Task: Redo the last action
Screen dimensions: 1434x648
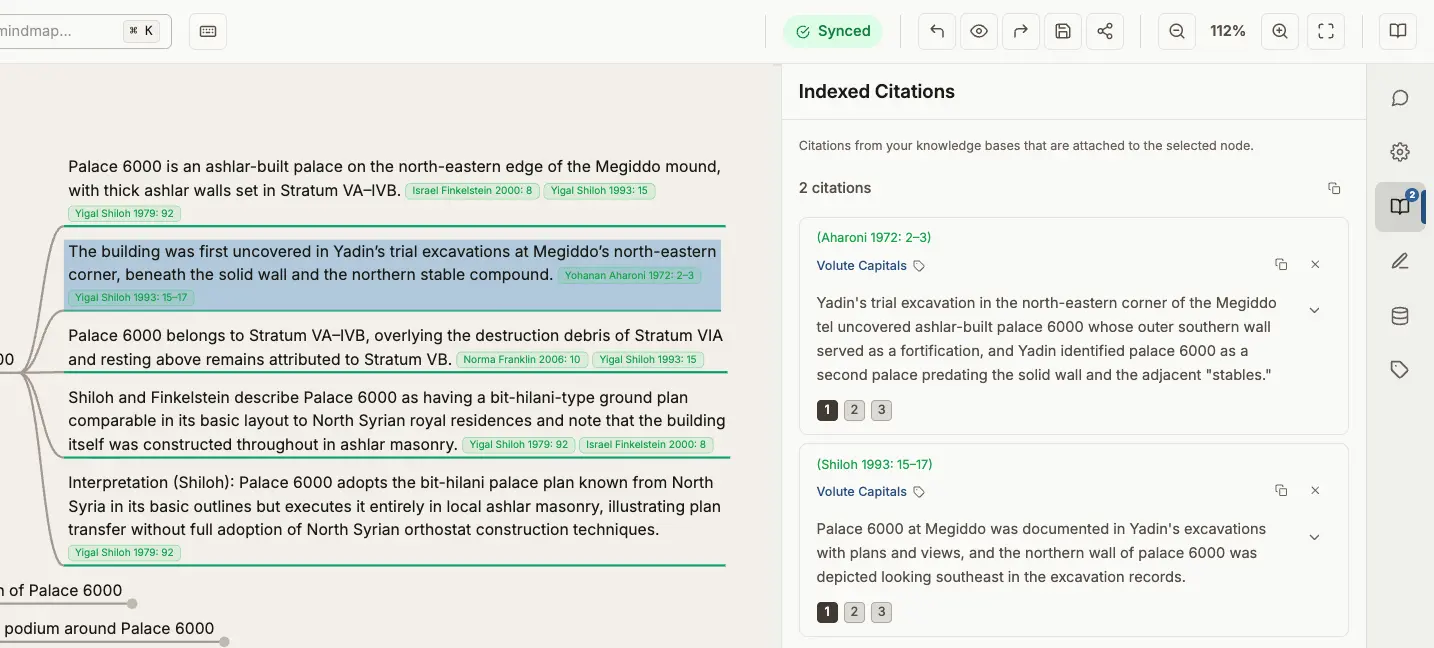Action: point(1021,31)
